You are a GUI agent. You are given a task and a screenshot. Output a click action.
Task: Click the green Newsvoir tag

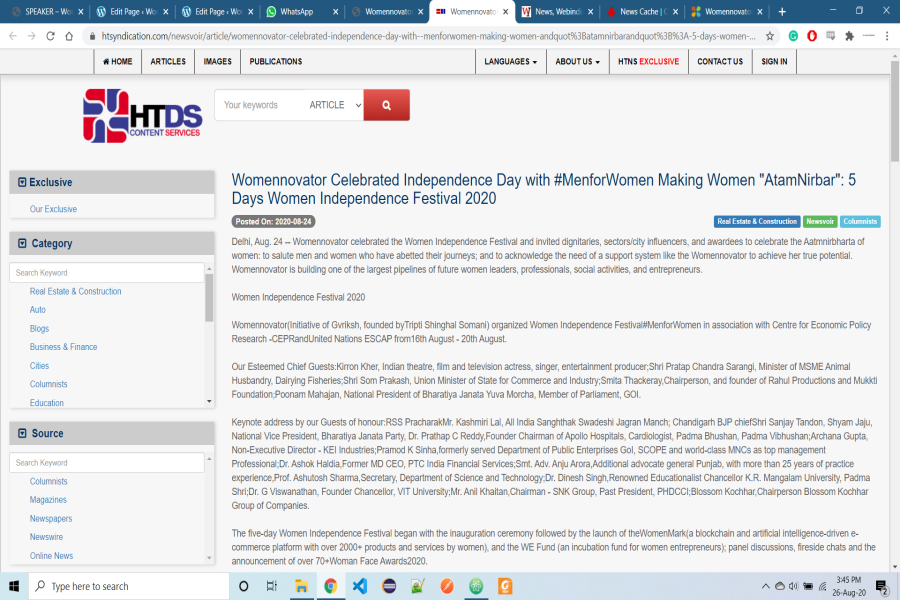(x=820, y=222)
